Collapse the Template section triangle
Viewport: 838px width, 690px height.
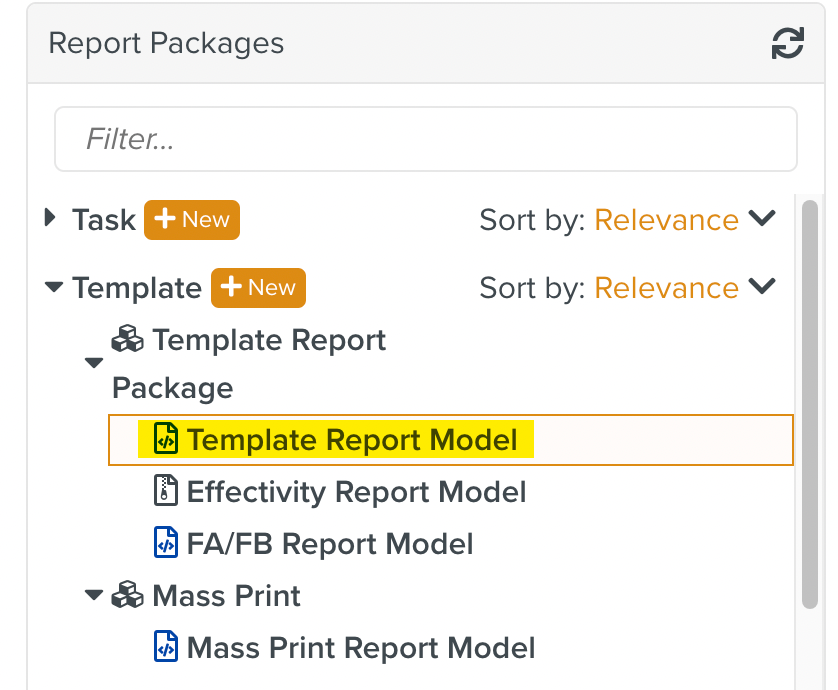point(54,288)
